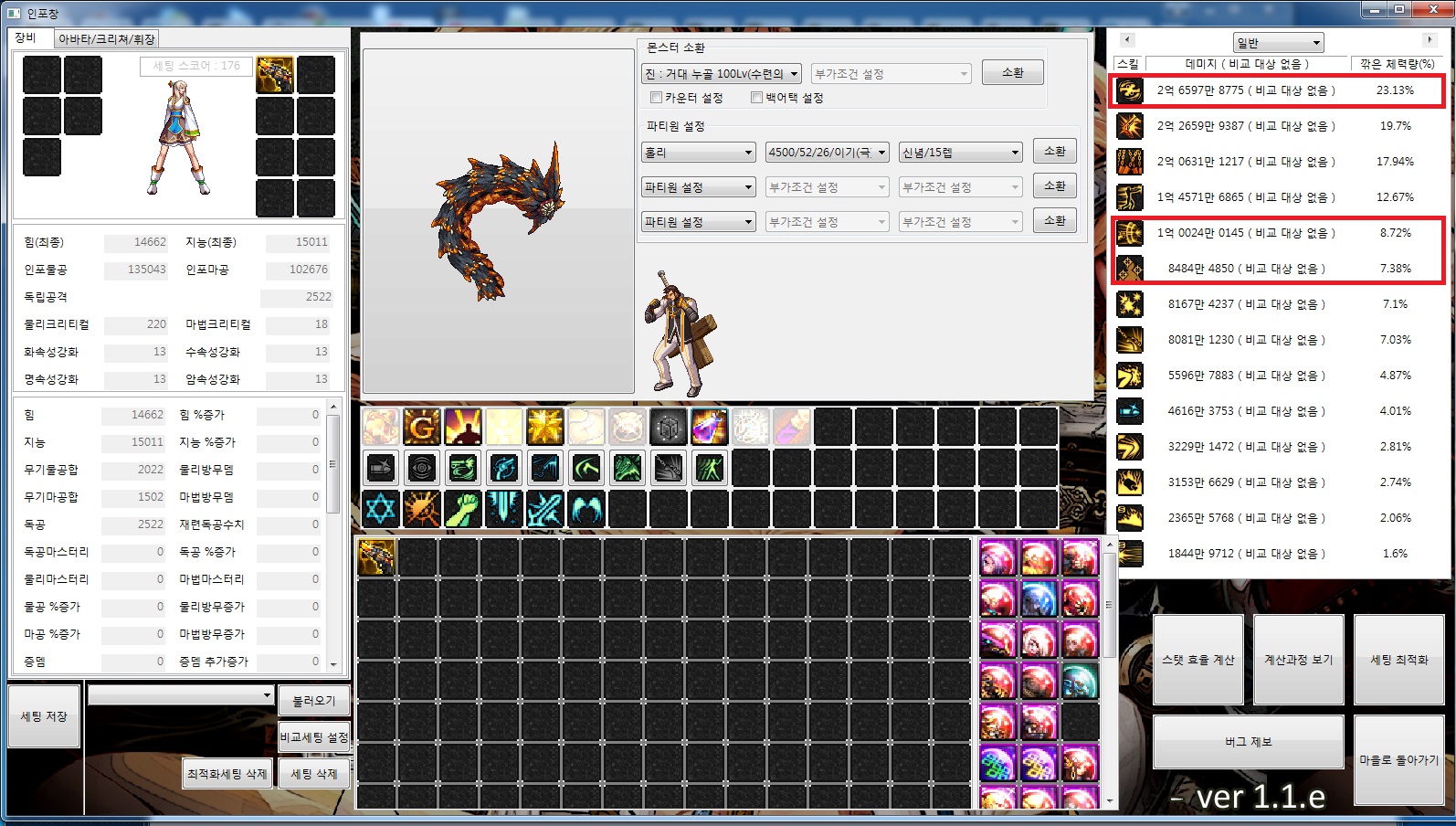The image size is (1456, 826).
Task: Click the 세팅 저장 button
Action: [44, 716]
